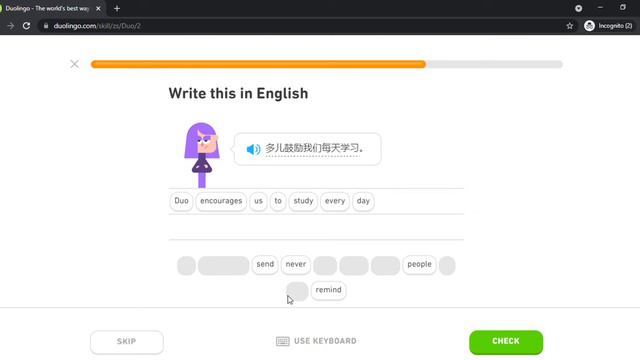The image size is (640, 360).
Task: Click the purple-haired character illustration
Action: [202, 155]
